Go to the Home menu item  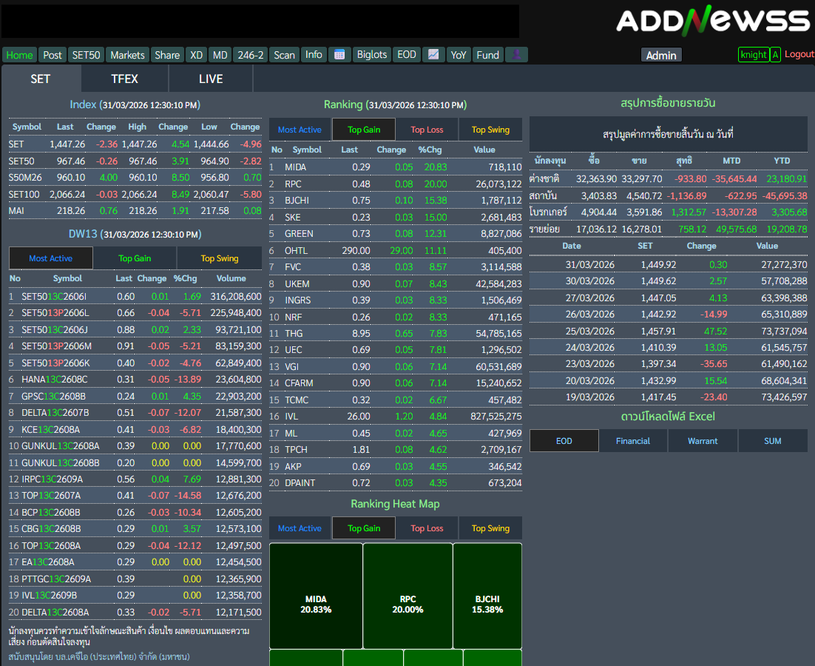pos(20,55)
